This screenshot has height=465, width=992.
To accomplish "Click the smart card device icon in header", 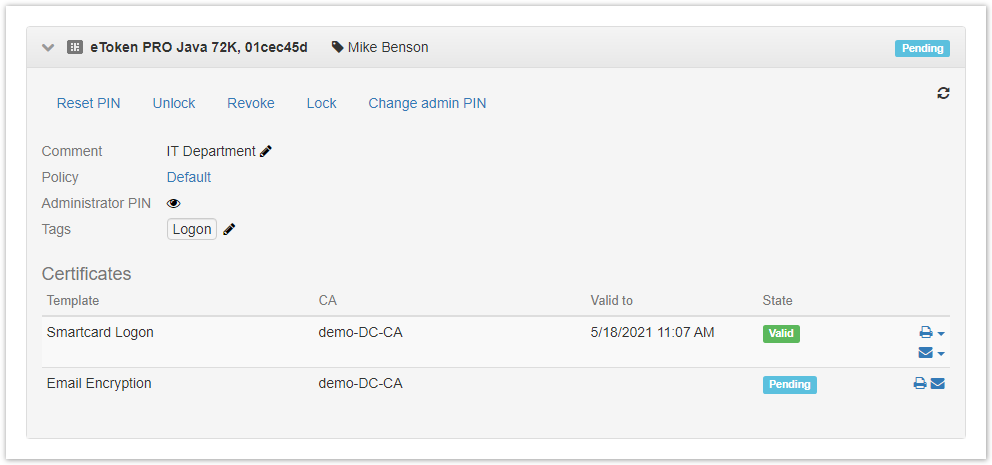I will (75, 47).
